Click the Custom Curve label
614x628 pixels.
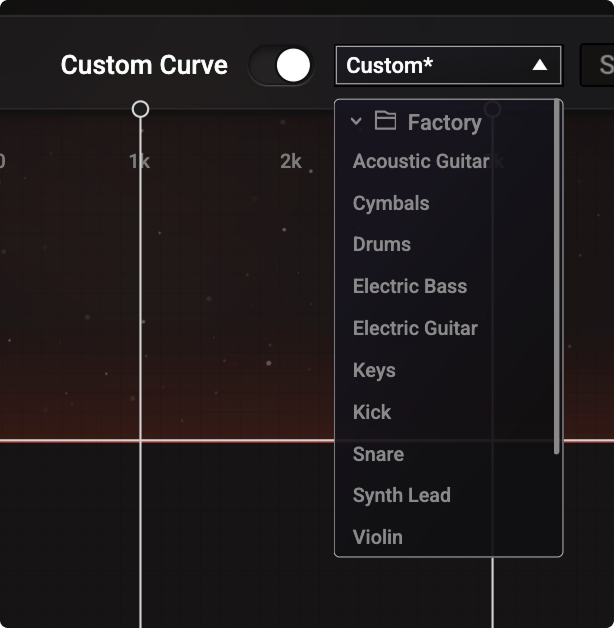pos(144,65)
